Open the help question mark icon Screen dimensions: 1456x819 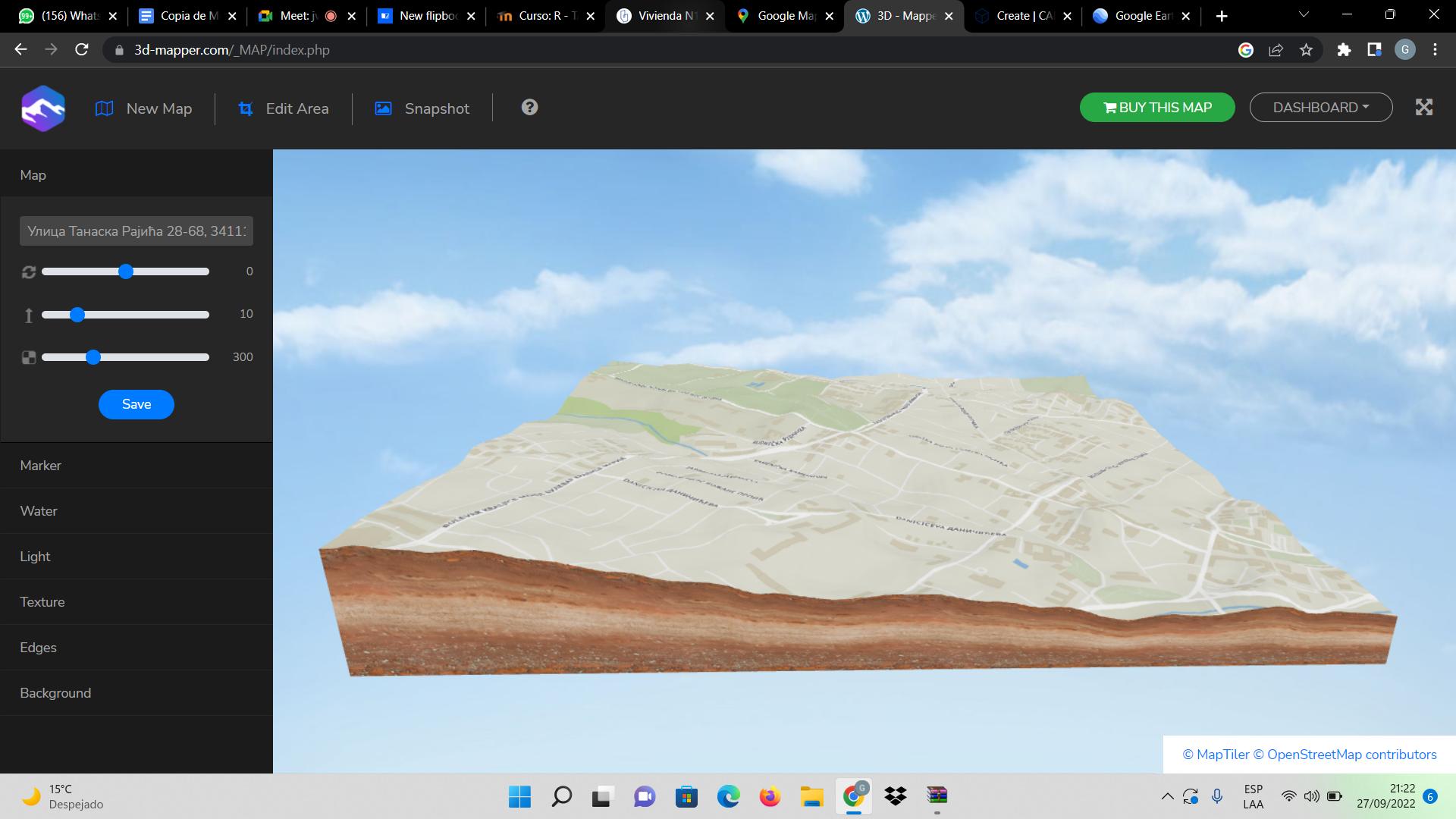point(529,108)
